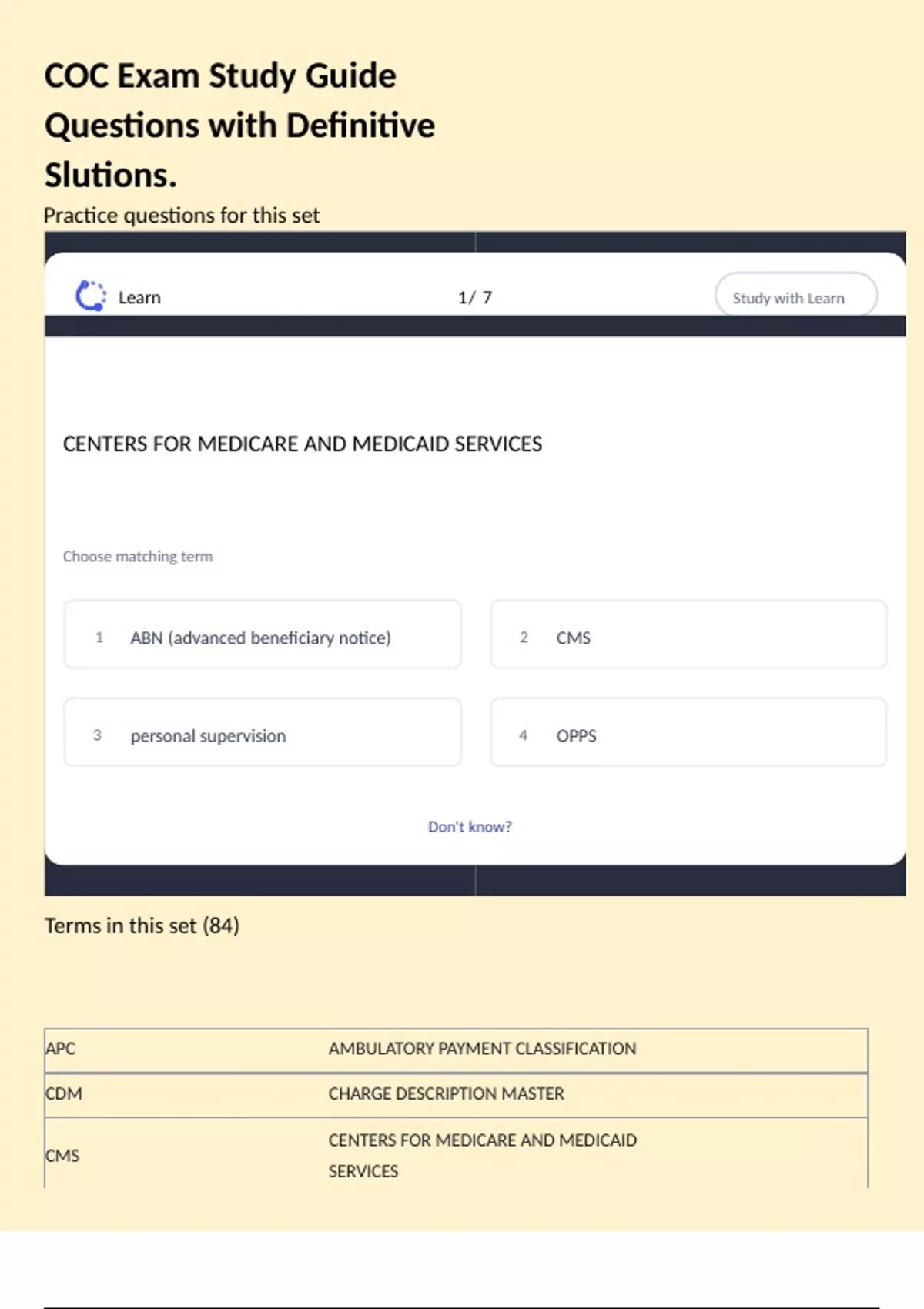Screen dimensions: 924x1309
Task: Click the number 1 badge on ABN option
Action: point(99,638)
